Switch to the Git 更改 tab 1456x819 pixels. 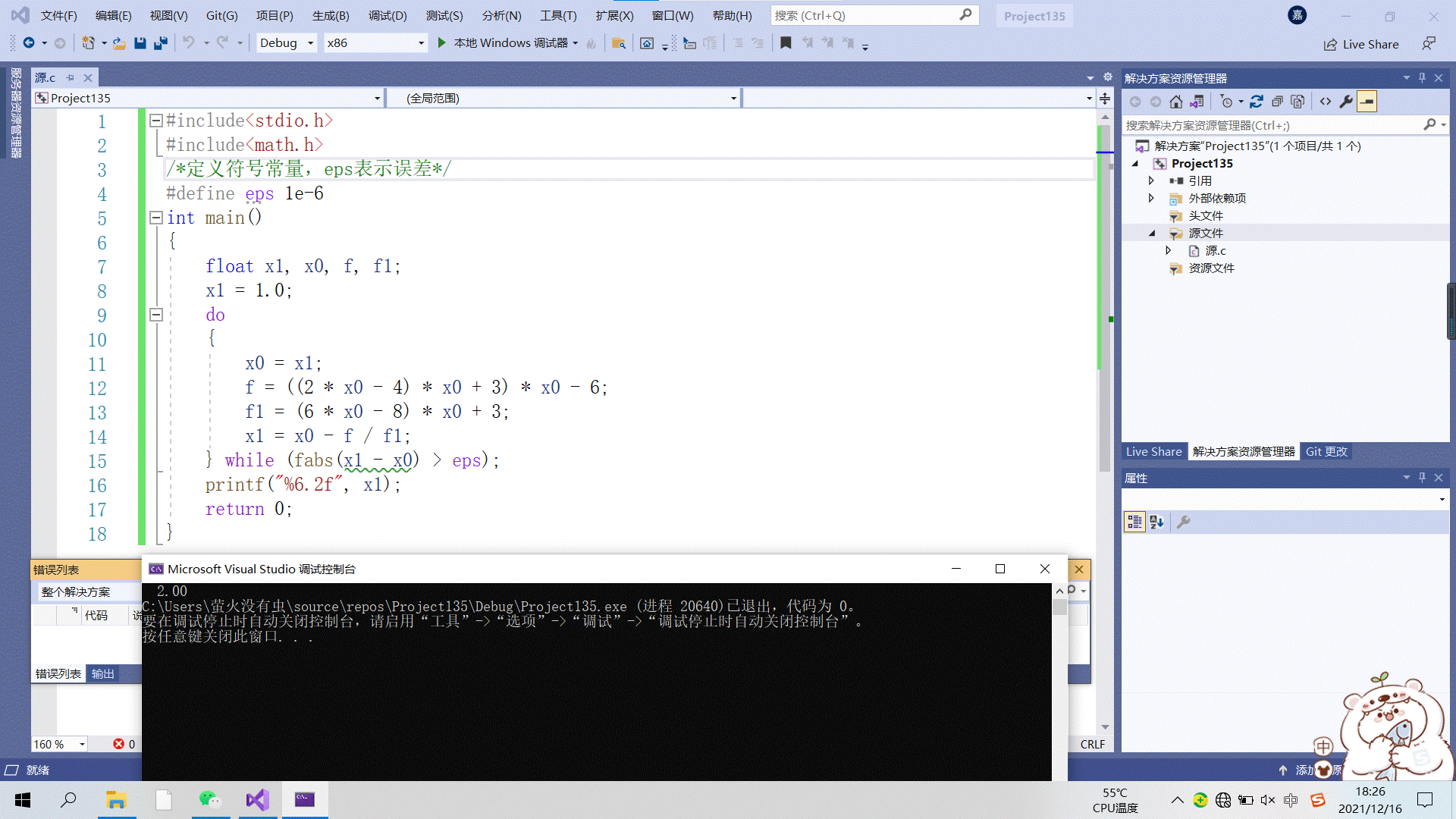click(x=1326, y=451)
